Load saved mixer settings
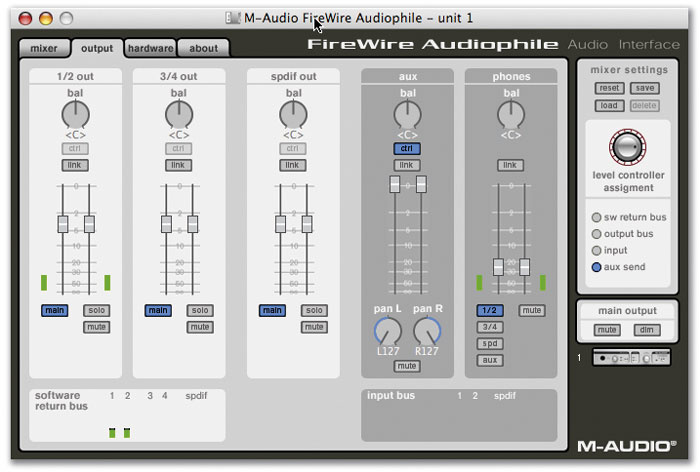This screenshot has height=472, width=700. coord(609,106)
